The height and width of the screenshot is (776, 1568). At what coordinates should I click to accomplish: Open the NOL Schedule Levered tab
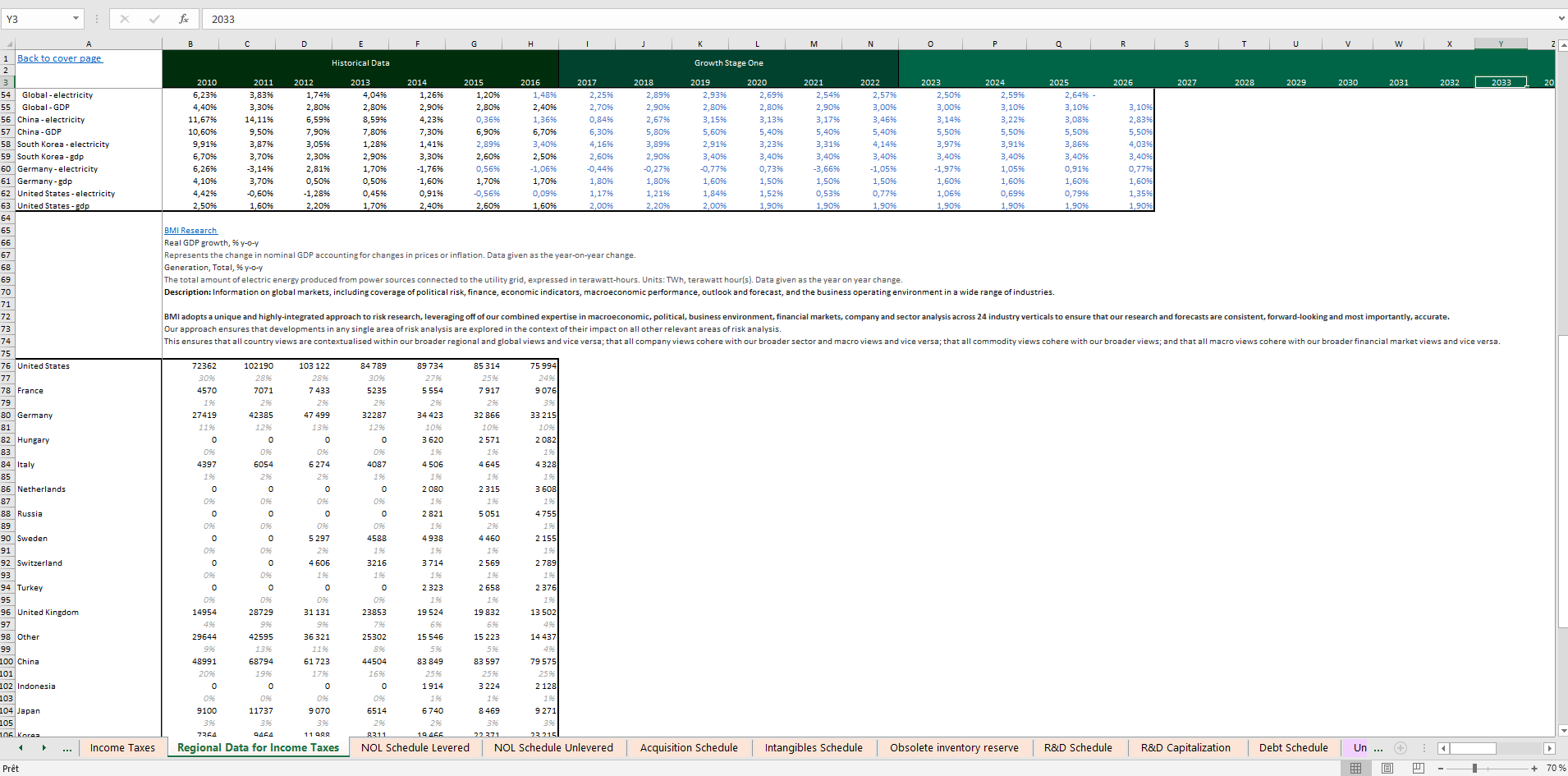[x=415, y=748]
